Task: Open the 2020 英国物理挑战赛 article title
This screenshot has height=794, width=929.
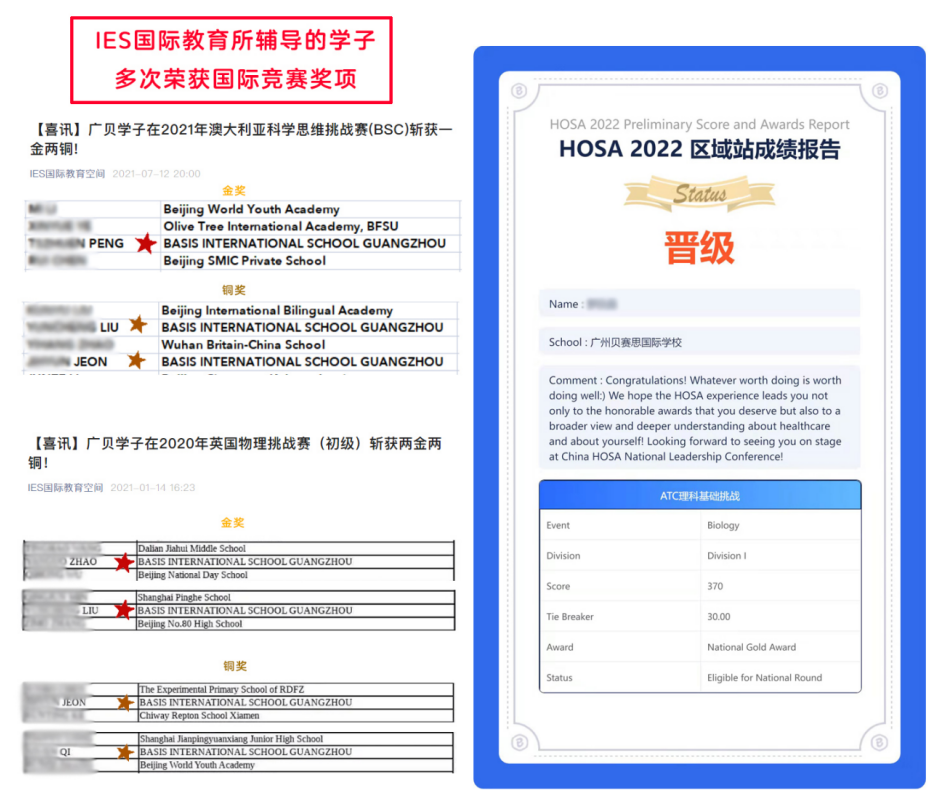Action: coord(235,452)
